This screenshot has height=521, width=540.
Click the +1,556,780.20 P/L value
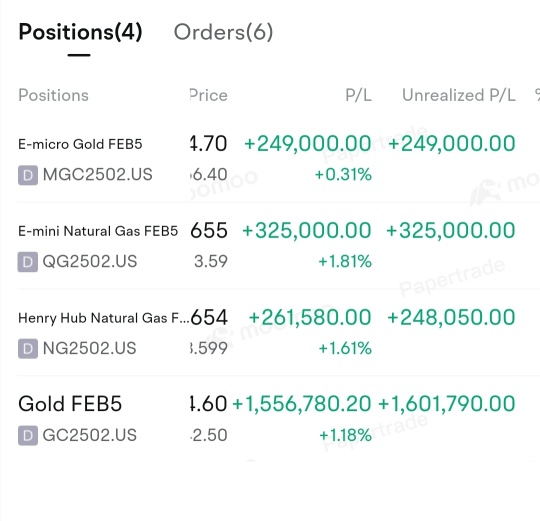coord(302,404)
